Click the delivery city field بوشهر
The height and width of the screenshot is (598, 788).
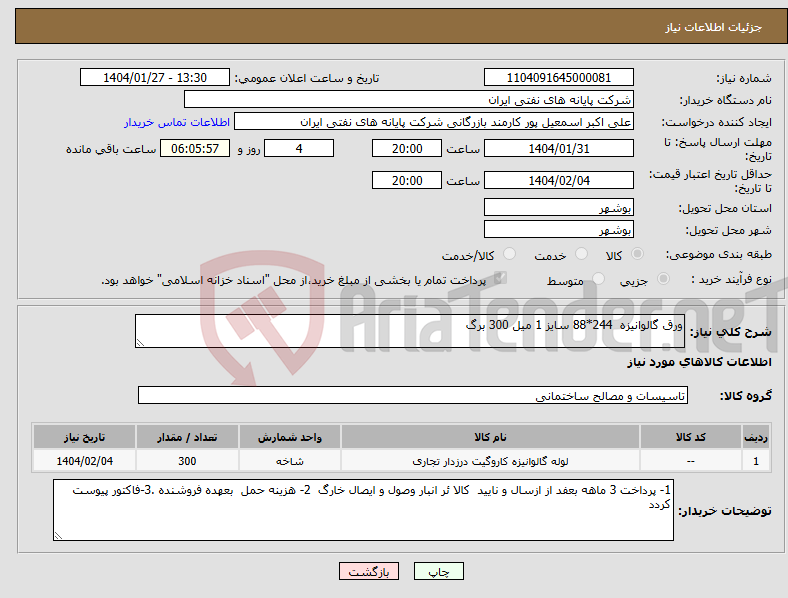(x=558, y=229)
